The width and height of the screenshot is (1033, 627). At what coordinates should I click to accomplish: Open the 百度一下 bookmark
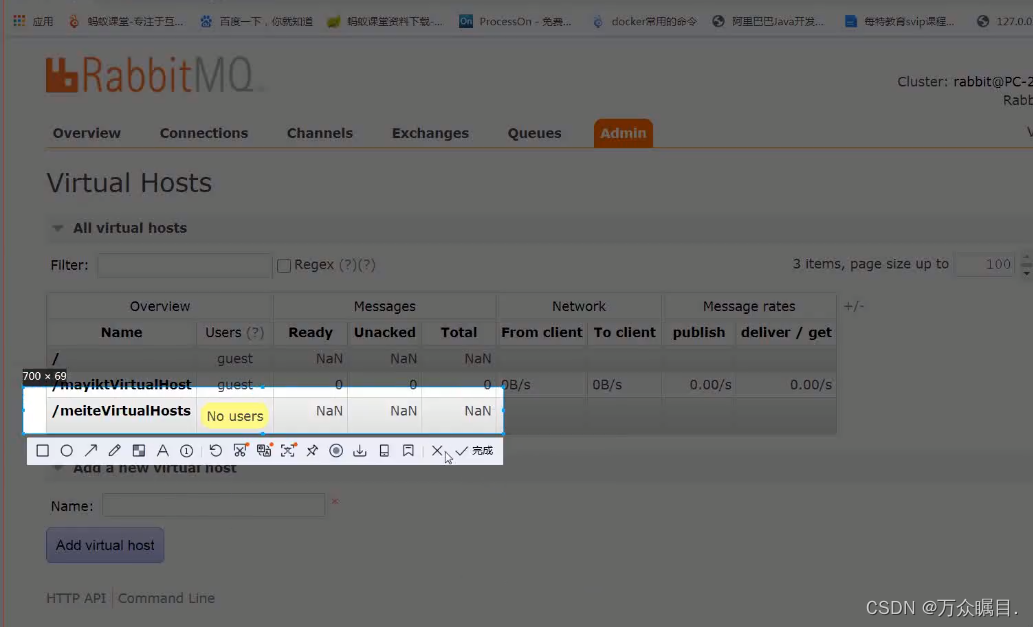pos(256,21)
